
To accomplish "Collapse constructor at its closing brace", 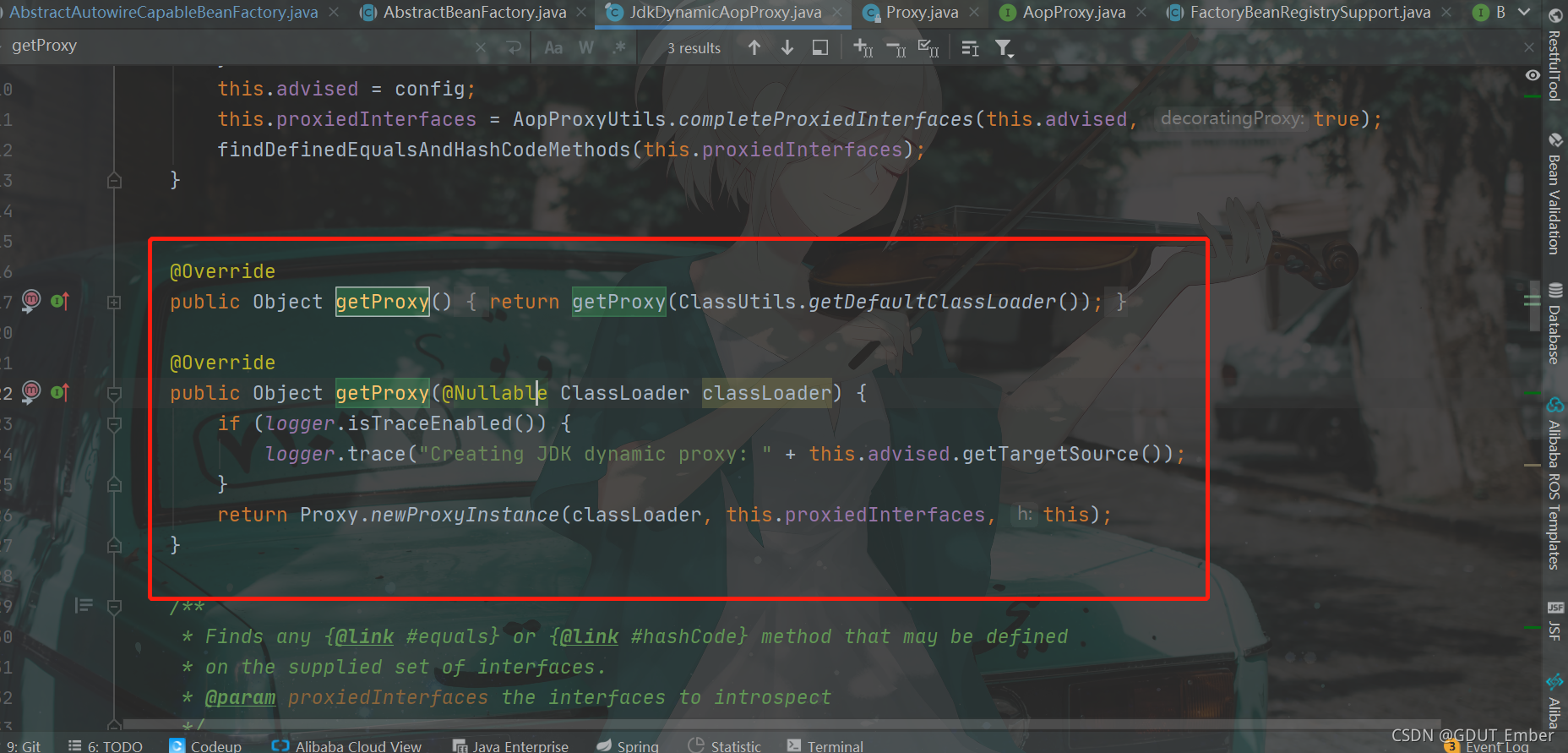I will (114, 180).
